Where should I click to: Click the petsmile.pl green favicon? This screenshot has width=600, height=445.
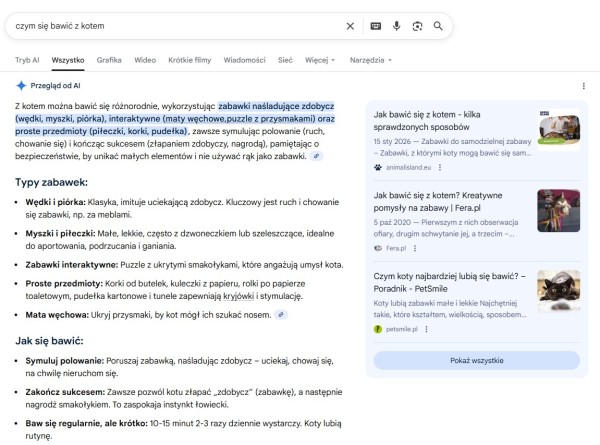click(378, 329)
